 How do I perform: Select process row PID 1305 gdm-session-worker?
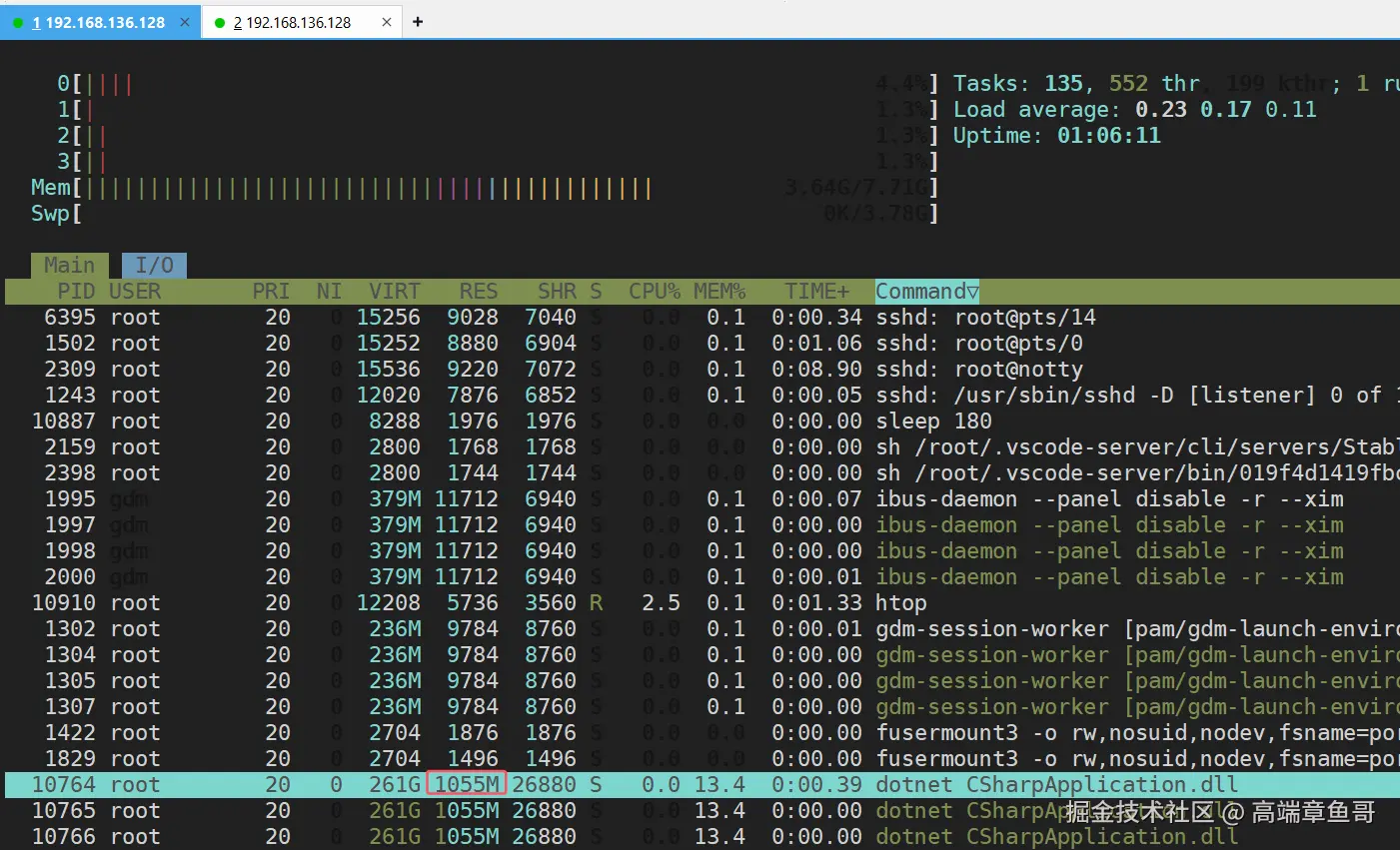702,681
